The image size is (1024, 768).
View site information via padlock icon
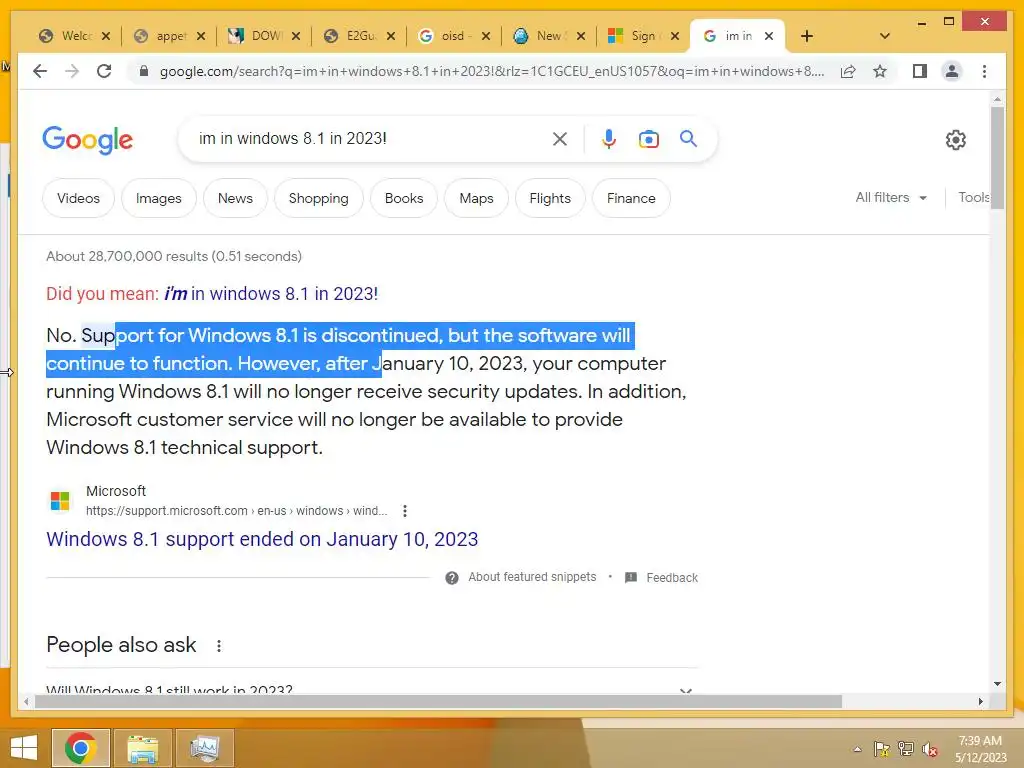click(144, 71)
